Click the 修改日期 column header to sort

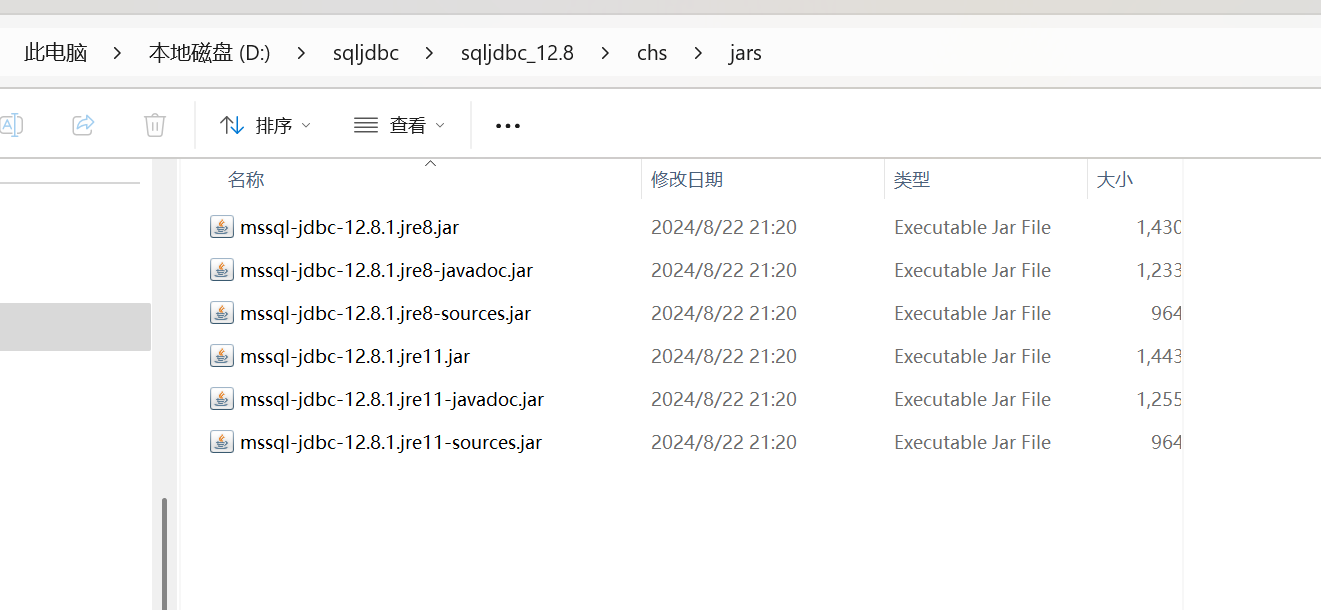click(x=687, y=179)
